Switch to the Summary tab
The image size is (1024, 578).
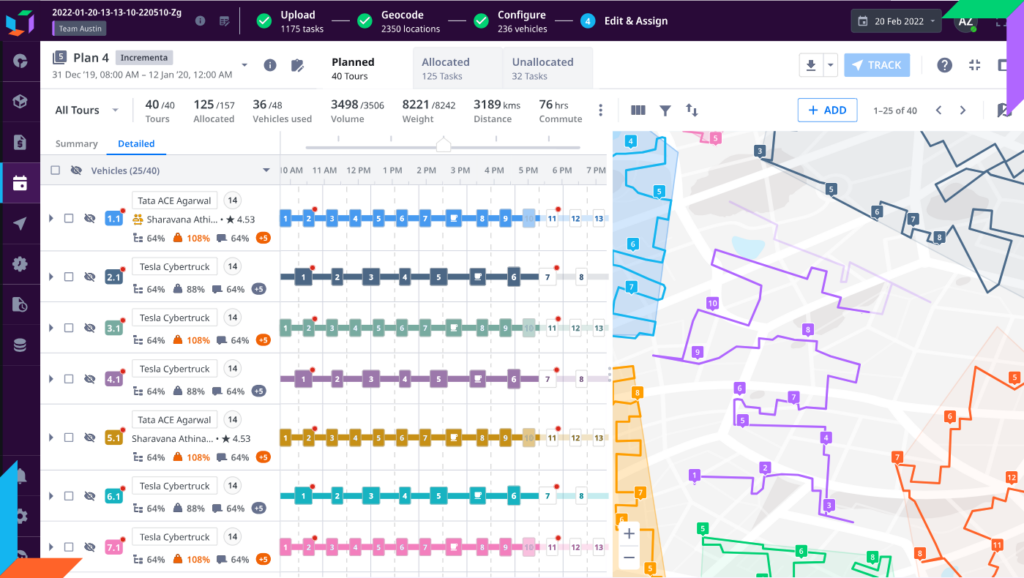coord(76,143)
